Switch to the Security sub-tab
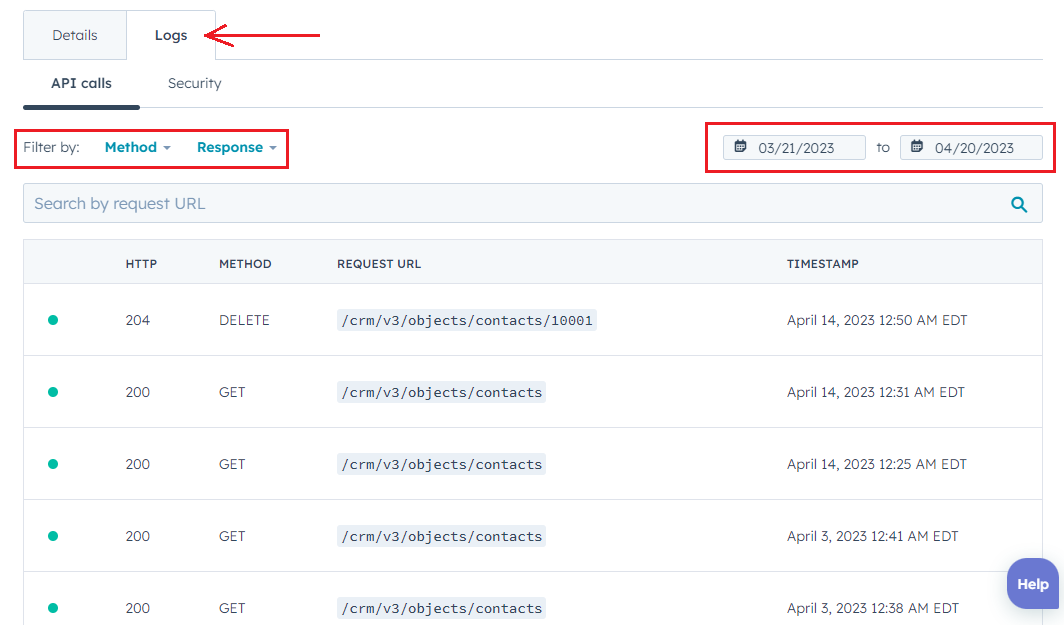The width and height of the screenshot is (1064, 625). (194, 83)
